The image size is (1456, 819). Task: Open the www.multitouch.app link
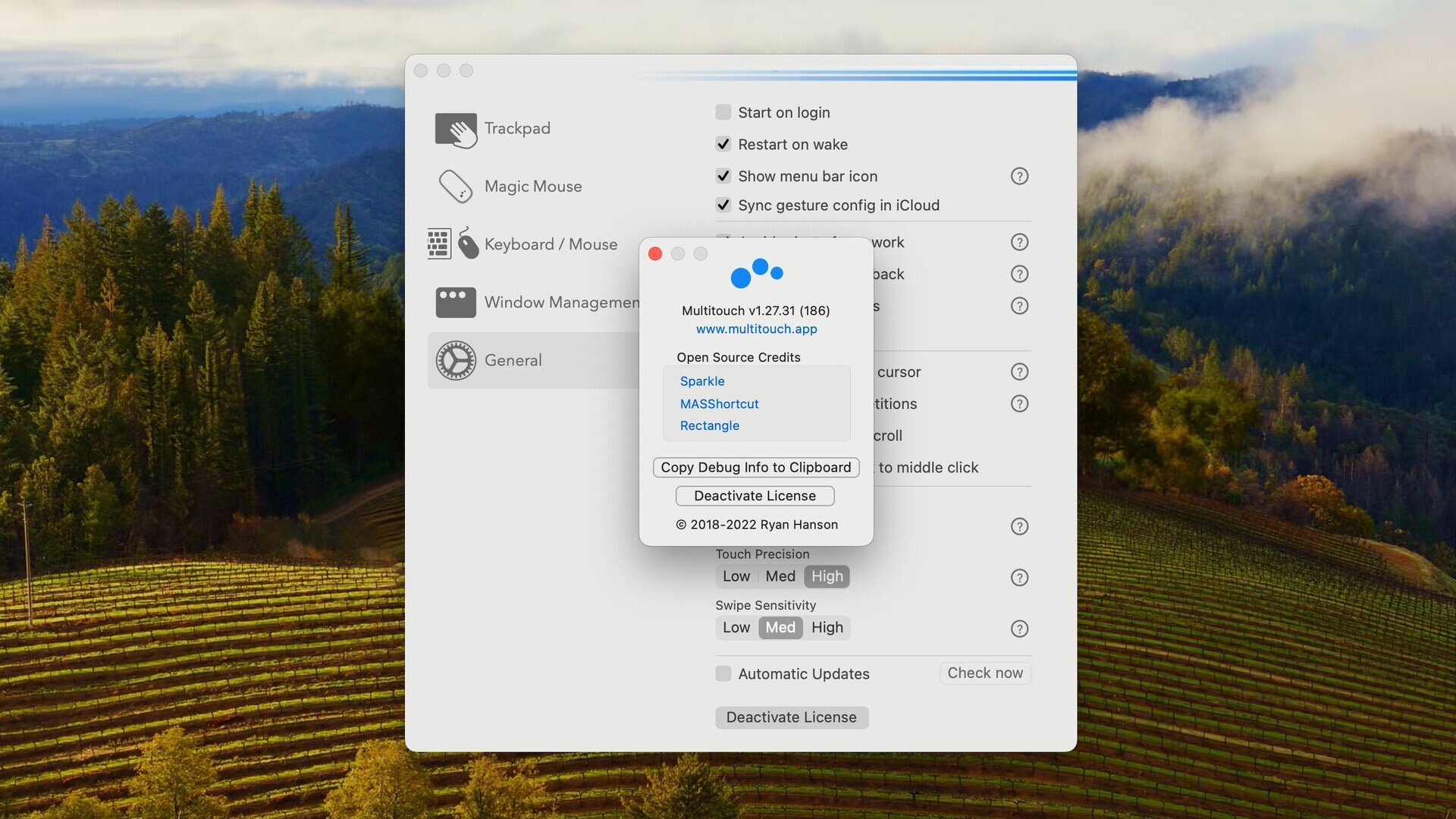coord(756,328)
